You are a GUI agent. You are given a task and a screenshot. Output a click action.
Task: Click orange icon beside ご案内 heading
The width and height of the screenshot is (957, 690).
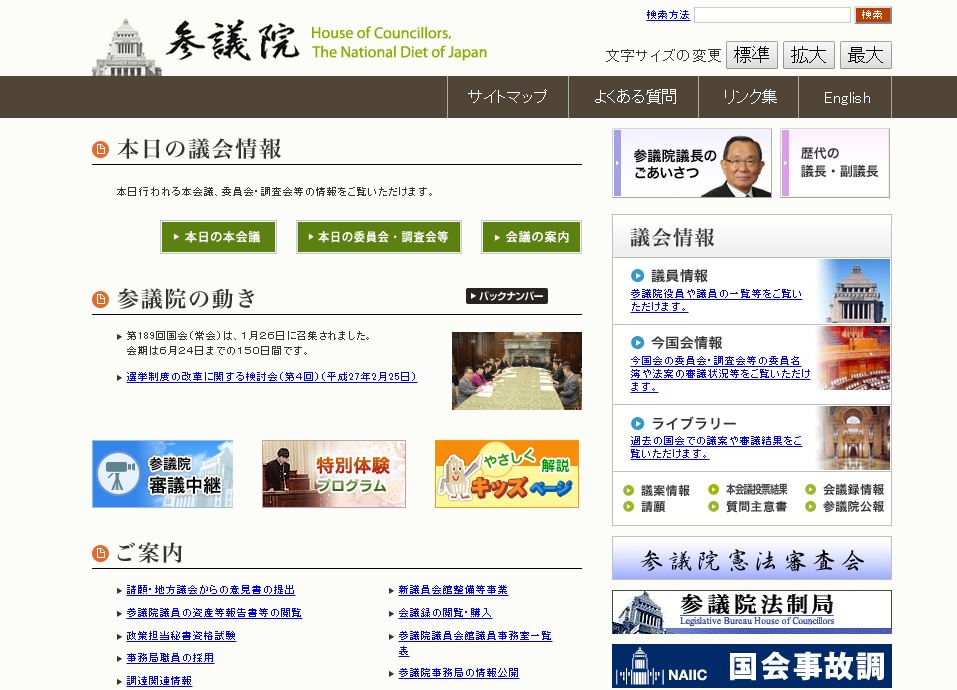(101, 553)
